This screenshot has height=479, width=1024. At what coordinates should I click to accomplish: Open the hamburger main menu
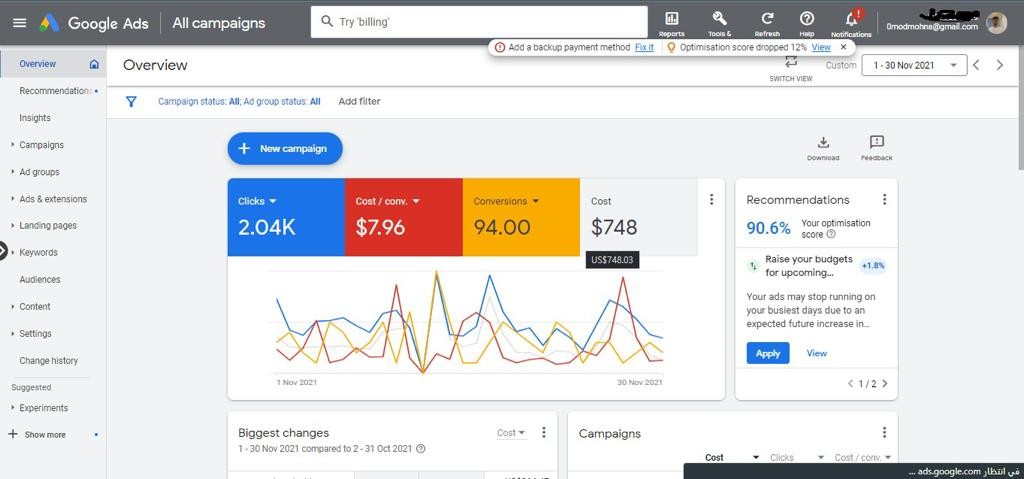20,23
